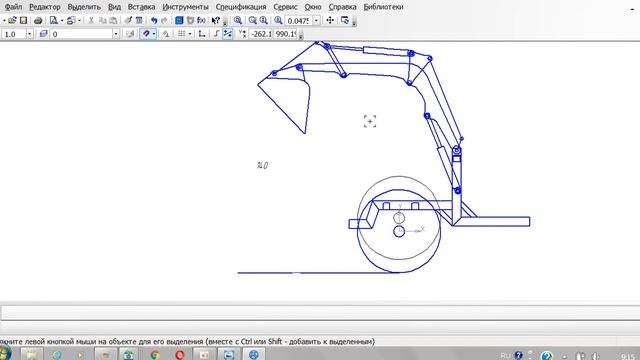This screenshot has height=360, width=640.
Task: Open the Инструменты menu
Action: click(185, 7)
